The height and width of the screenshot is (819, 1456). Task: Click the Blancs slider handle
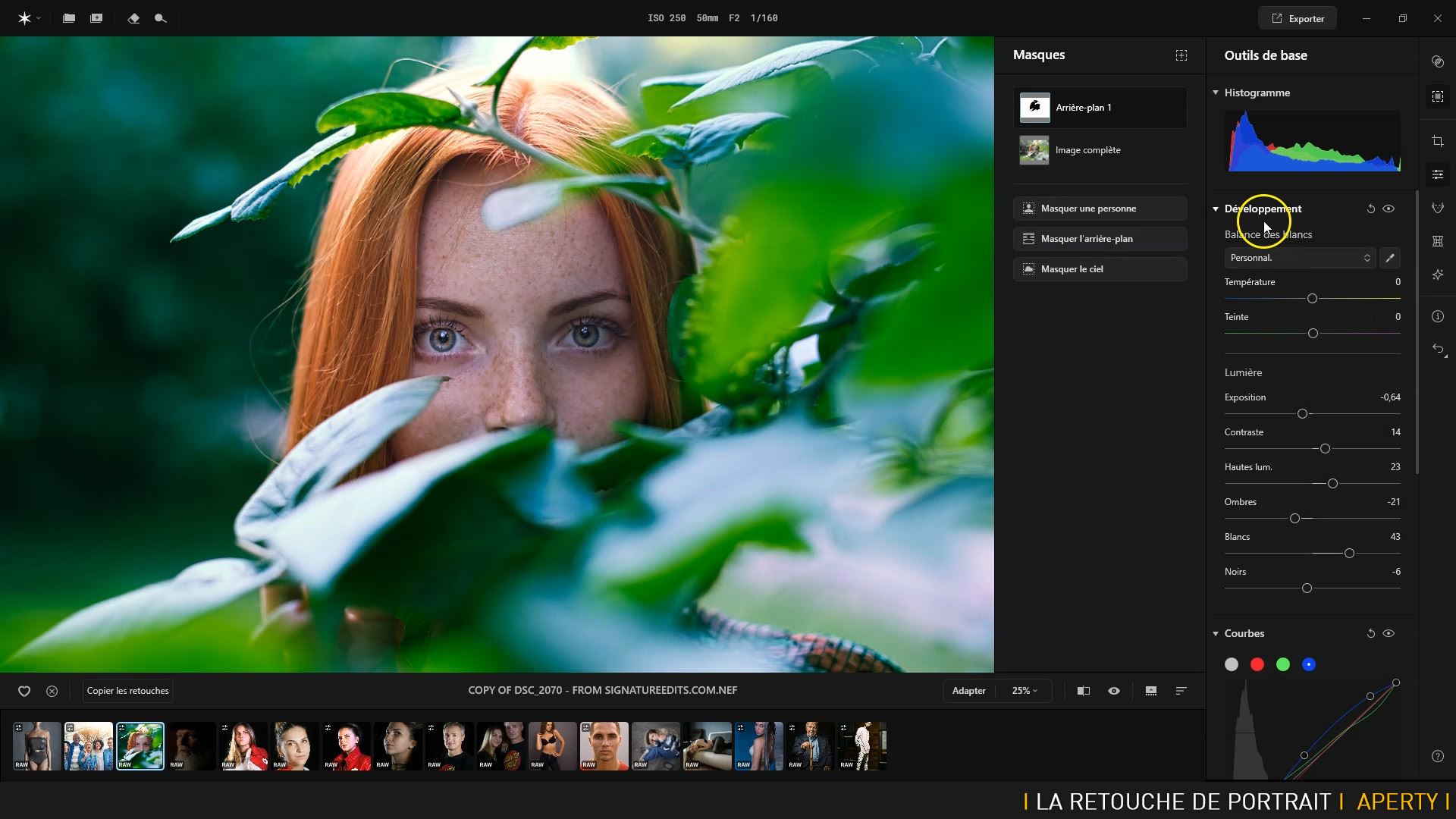(x=1349, y=554)
